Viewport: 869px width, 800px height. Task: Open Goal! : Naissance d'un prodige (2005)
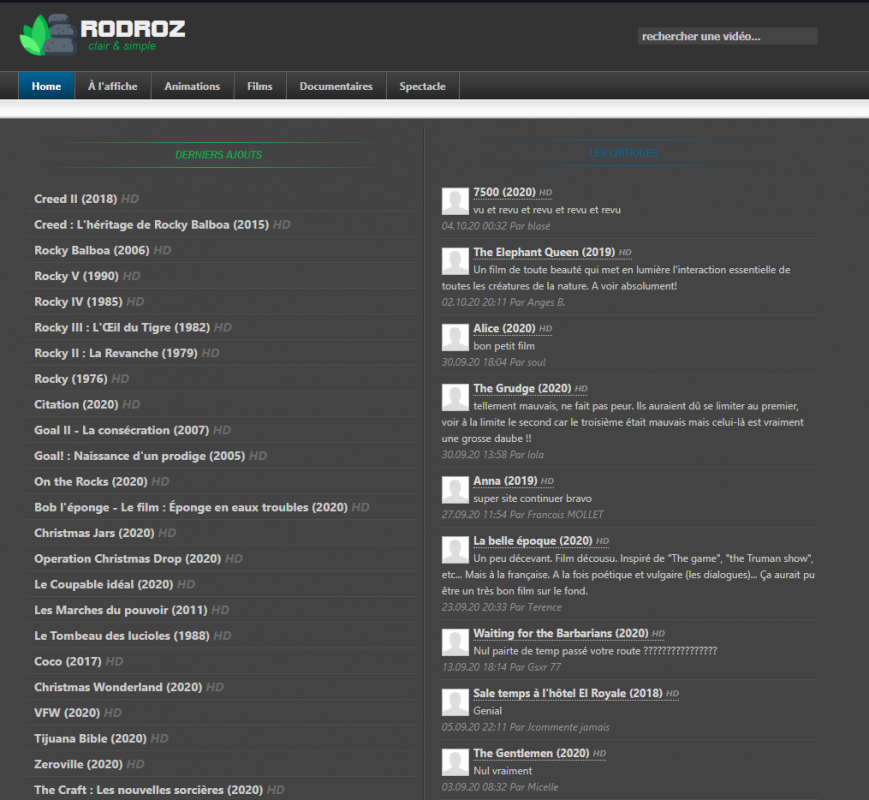(140, 456)
